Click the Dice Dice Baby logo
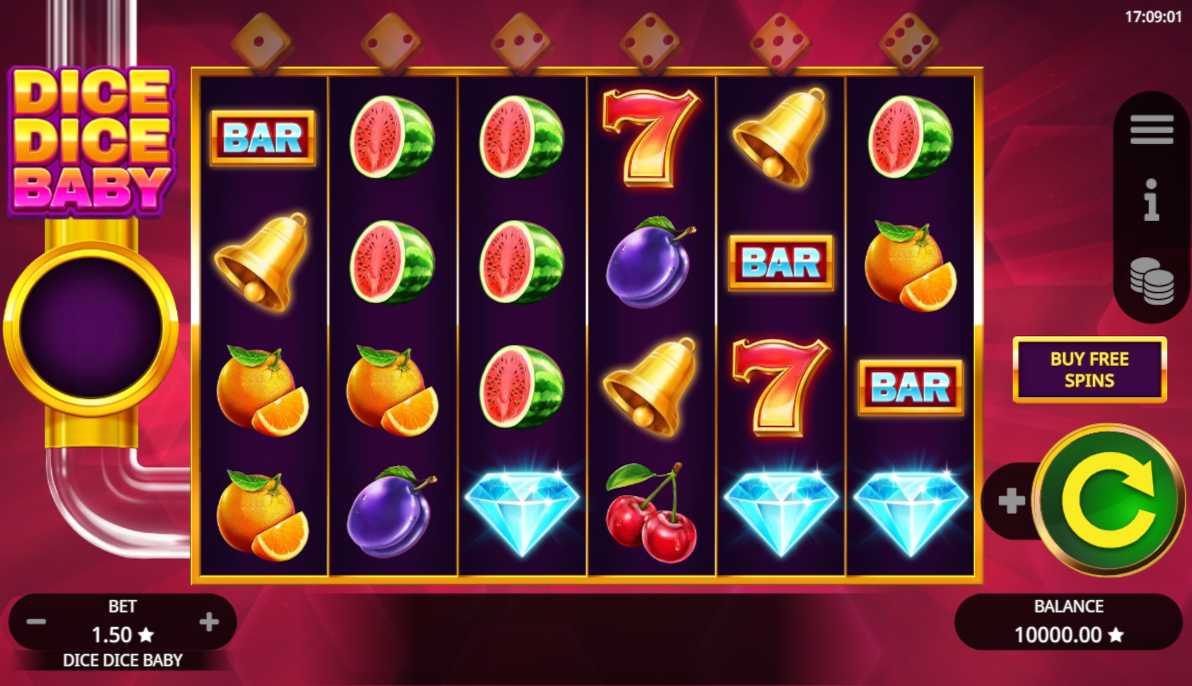 (91, 141)
